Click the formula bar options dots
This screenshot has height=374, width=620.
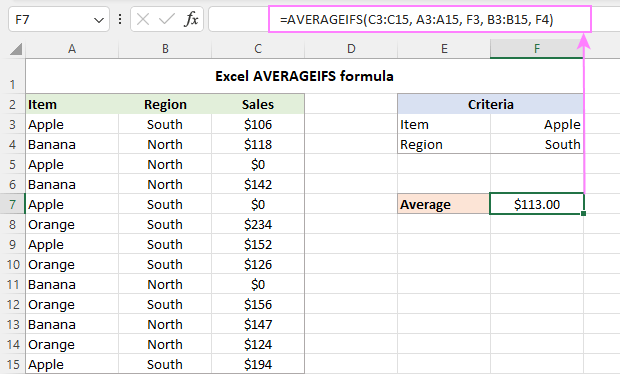pos(120,19)
